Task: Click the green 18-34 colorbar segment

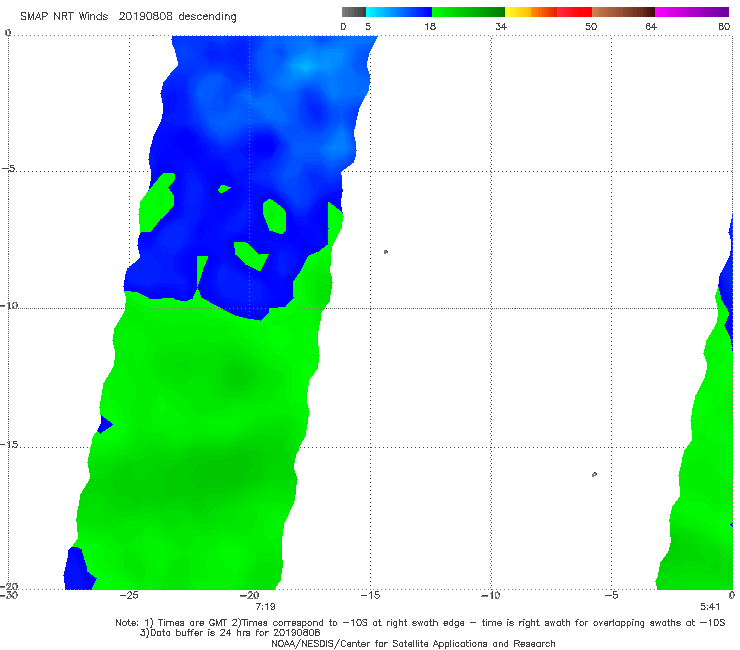Action: [x=468, y=12]
